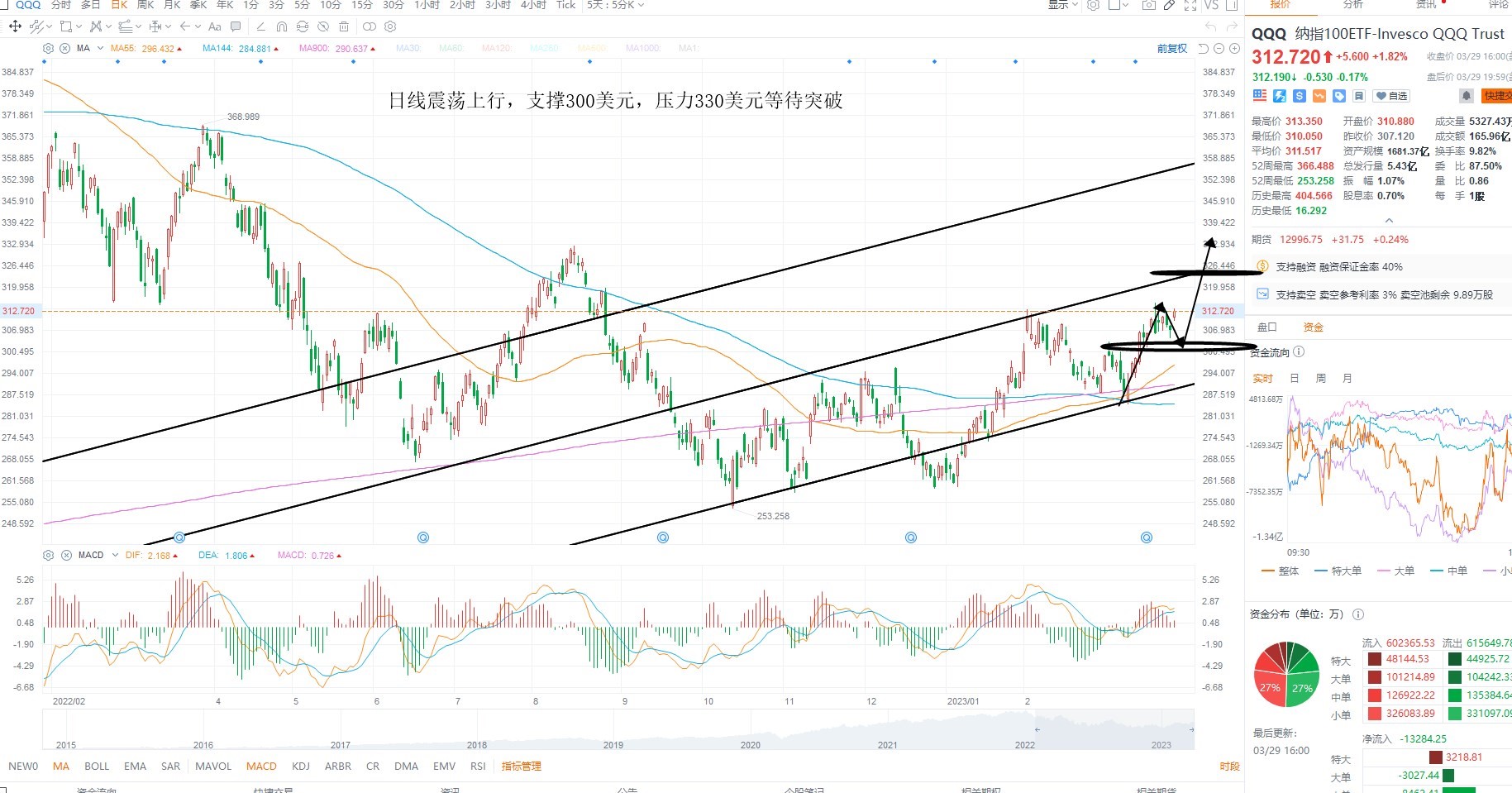Switch capital flow to 日 view
This screenshot has width=1512, height=793.
pyautogui.click(x=1295, y=378)
